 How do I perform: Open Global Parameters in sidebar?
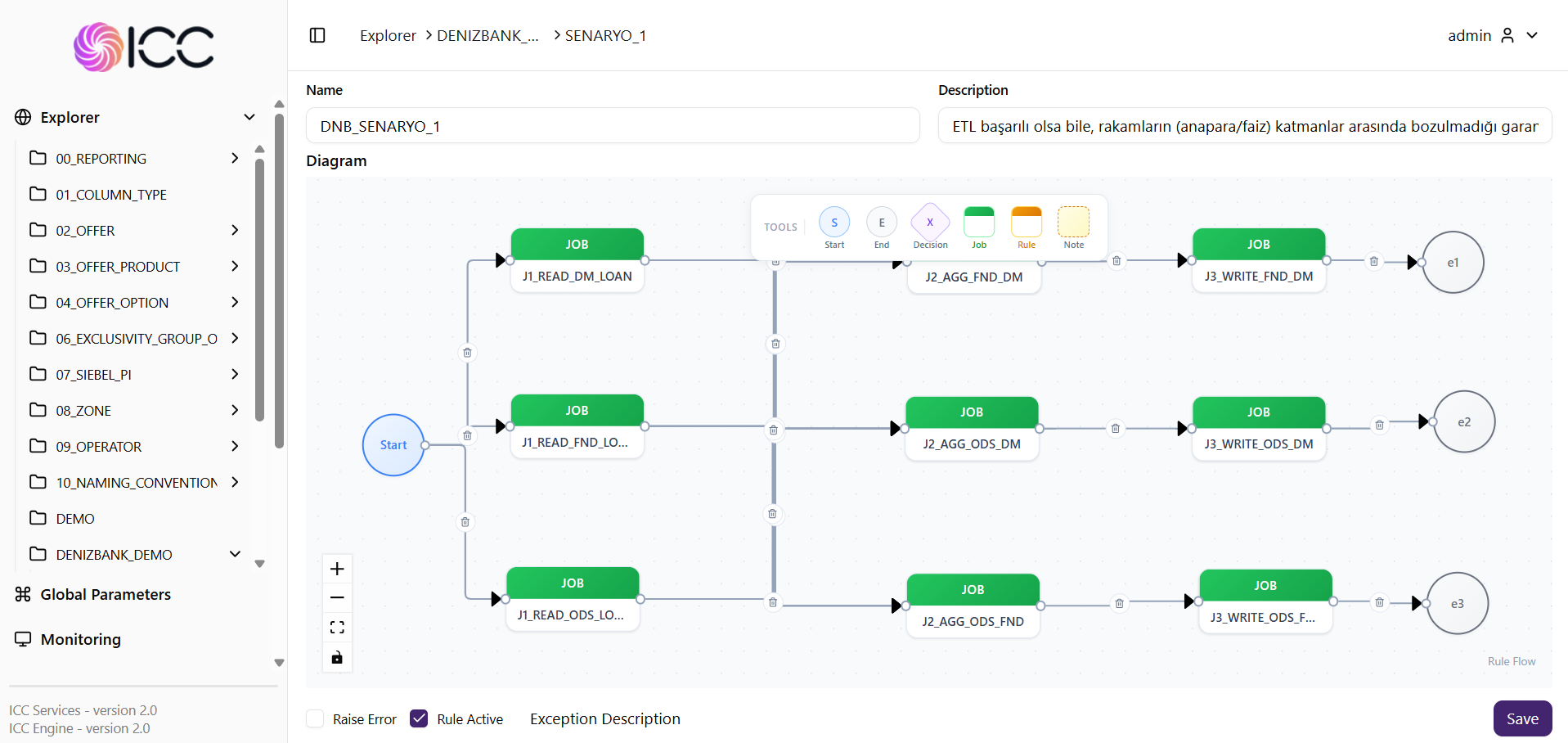106,594
